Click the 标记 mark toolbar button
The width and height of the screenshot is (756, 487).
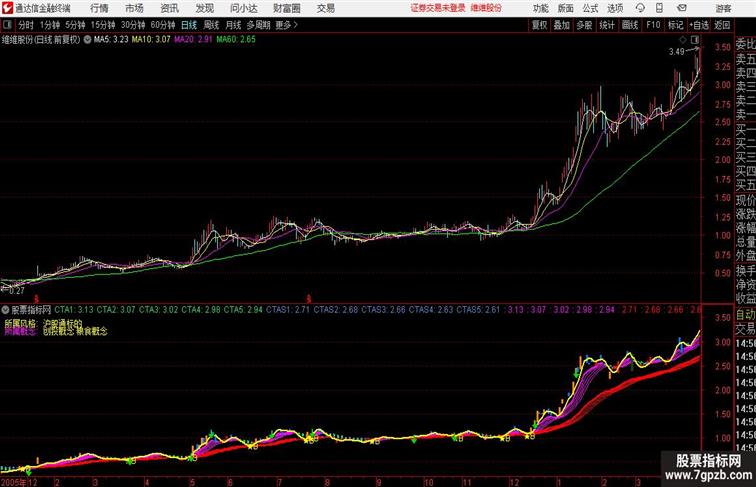pos(675,25)
